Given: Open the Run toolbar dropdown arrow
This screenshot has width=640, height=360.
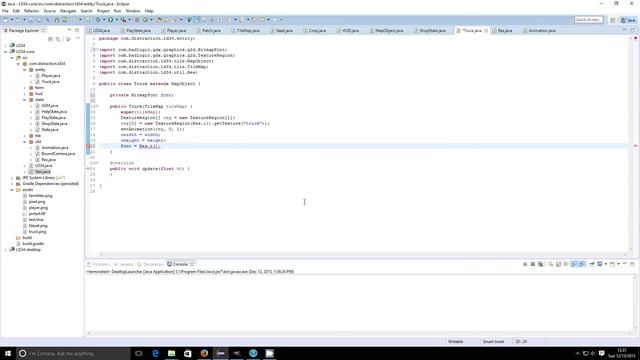Looking at the screenshot, I should click(116, 20).
